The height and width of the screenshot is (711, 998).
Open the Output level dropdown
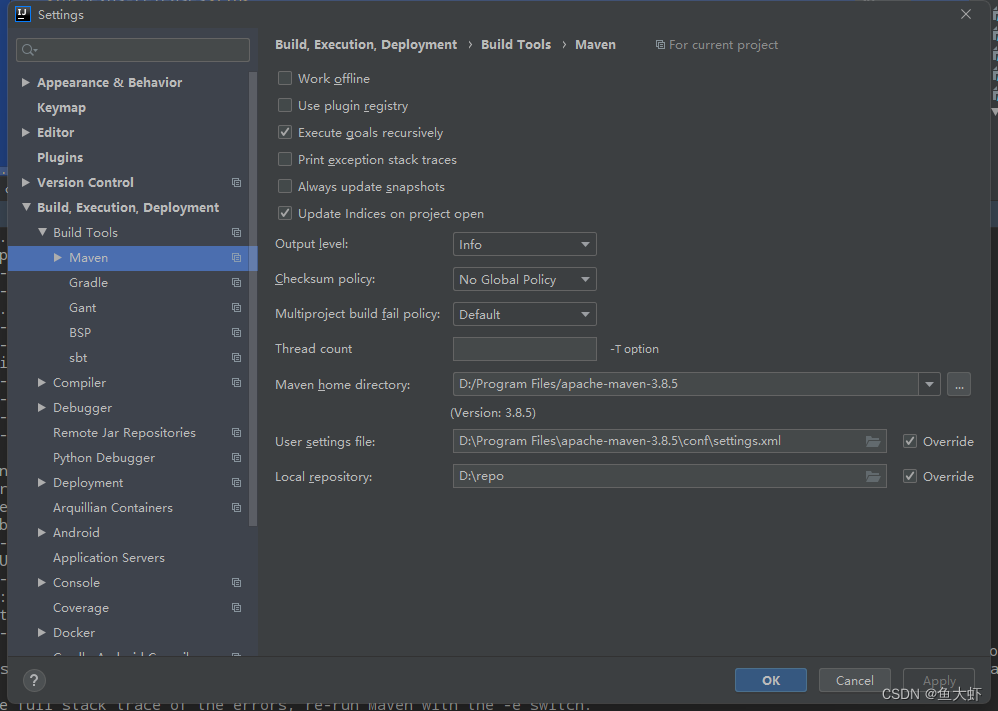point(524,244)
